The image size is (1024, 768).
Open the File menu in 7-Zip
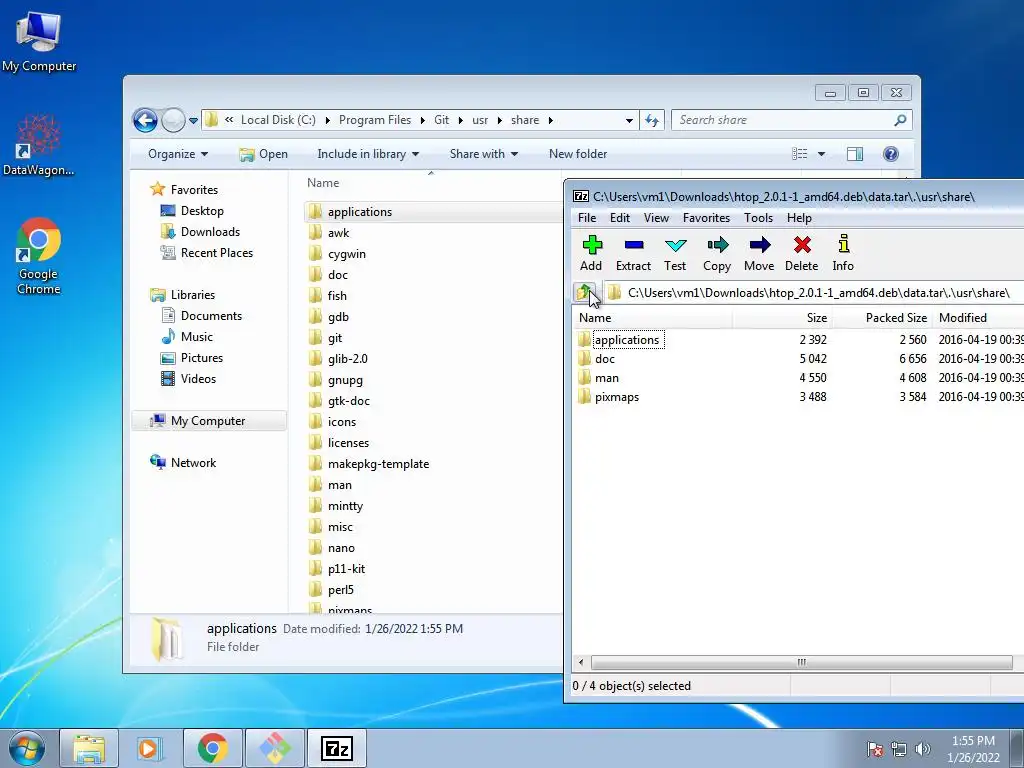pyautogui.click(x=586, y=217)
